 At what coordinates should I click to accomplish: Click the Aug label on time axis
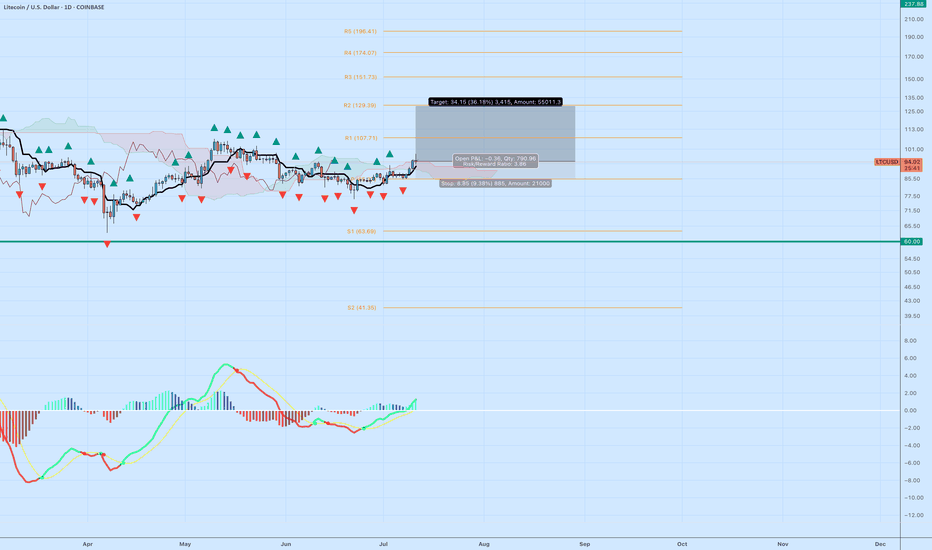coord(484,544)
